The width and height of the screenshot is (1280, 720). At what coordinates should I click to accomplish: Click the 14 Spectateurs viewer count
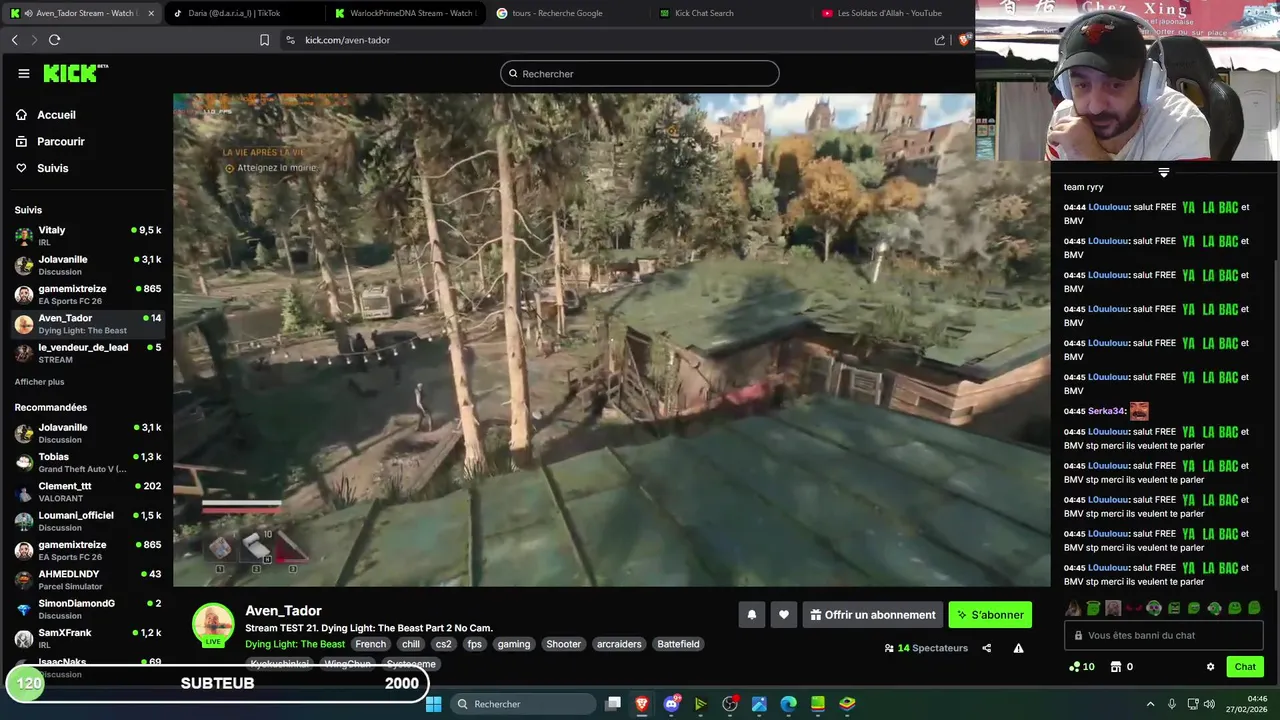926,648
